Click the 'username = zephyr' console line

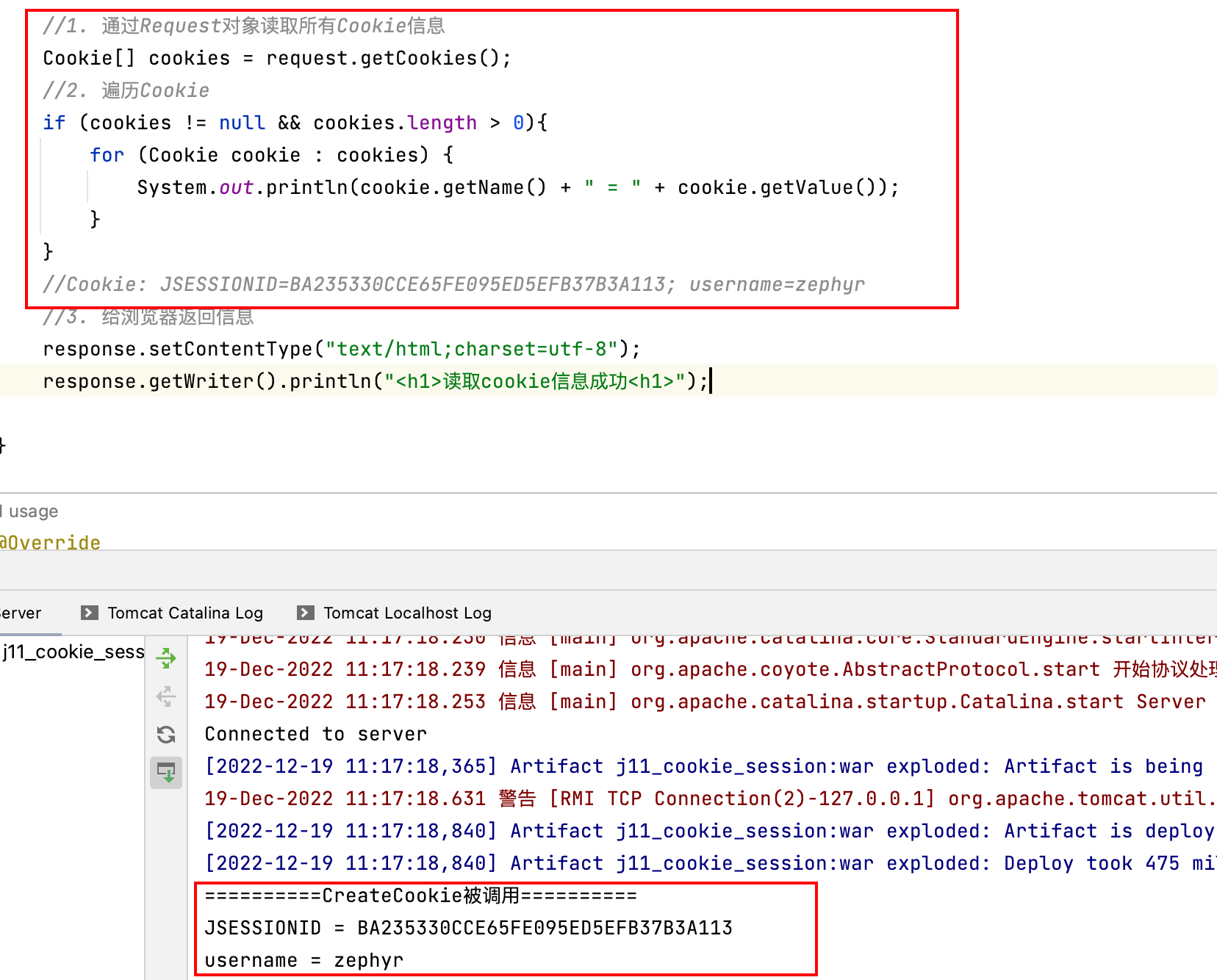[304, 960]
